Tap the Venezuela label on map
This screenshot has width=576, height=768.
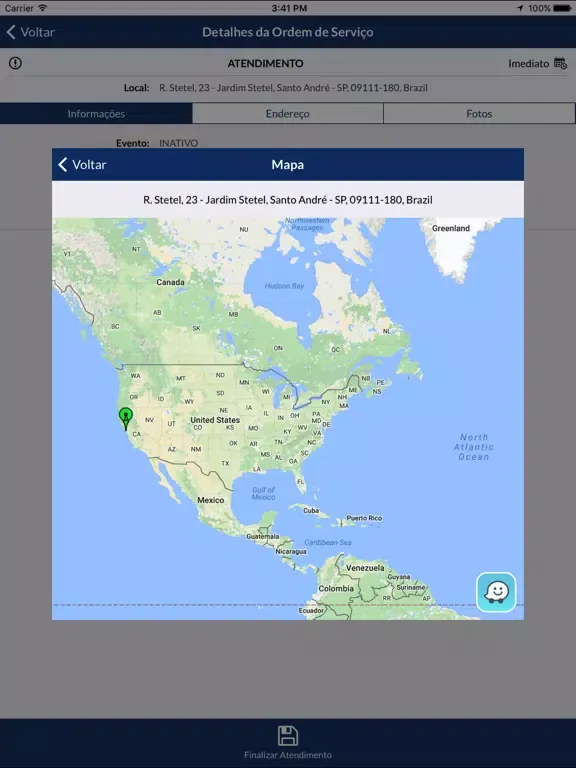coord(365,568)
